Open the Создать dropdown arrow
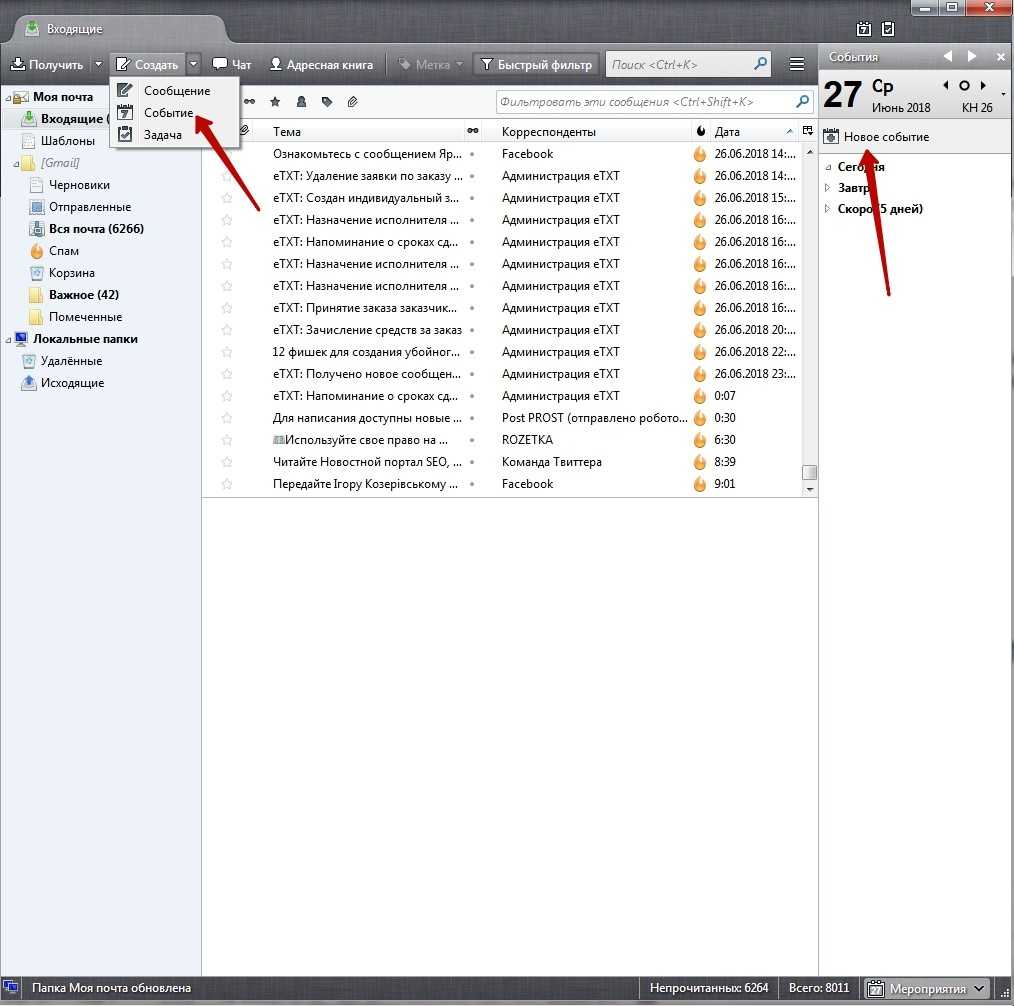The image size is (1014, 1006). [193, 65]
